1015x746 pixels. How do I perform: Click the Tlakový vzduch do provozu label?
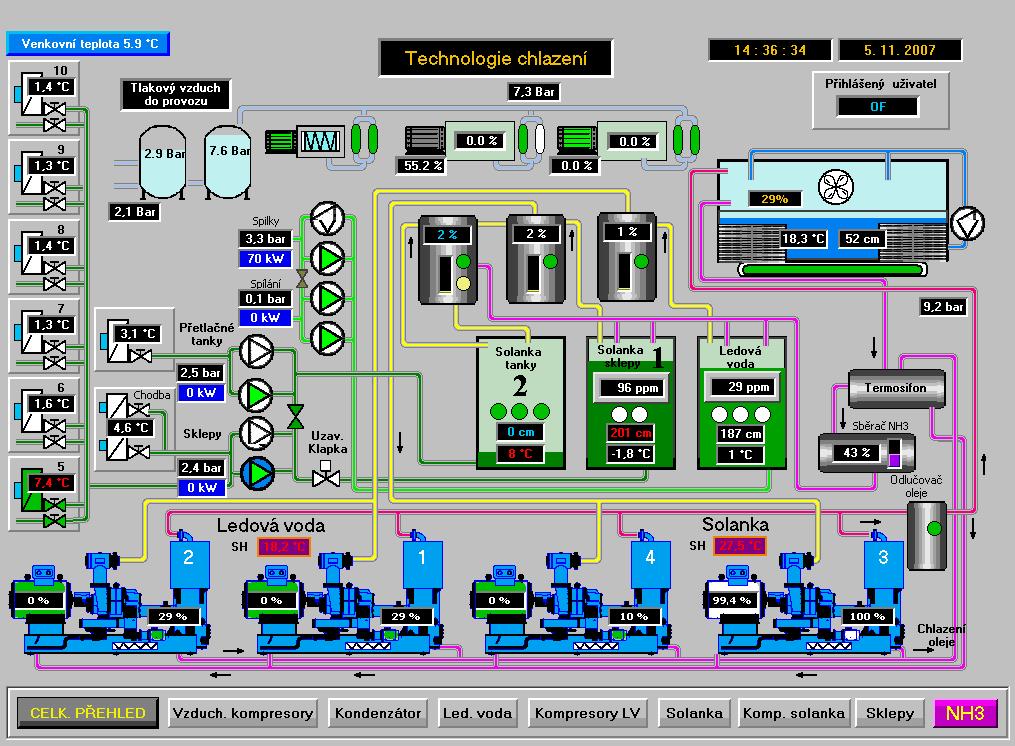tap(175, 95)
